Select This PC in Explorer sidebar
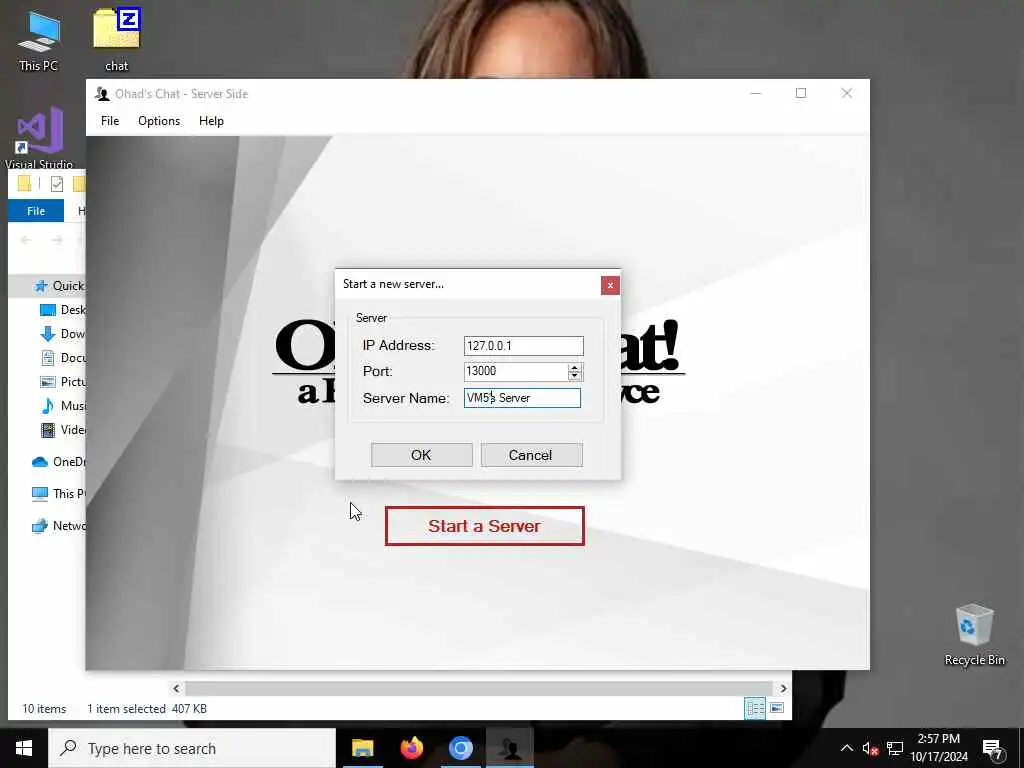Image resolution: width=1024 pixels, height=768 pixels. (x=58, y=494)
